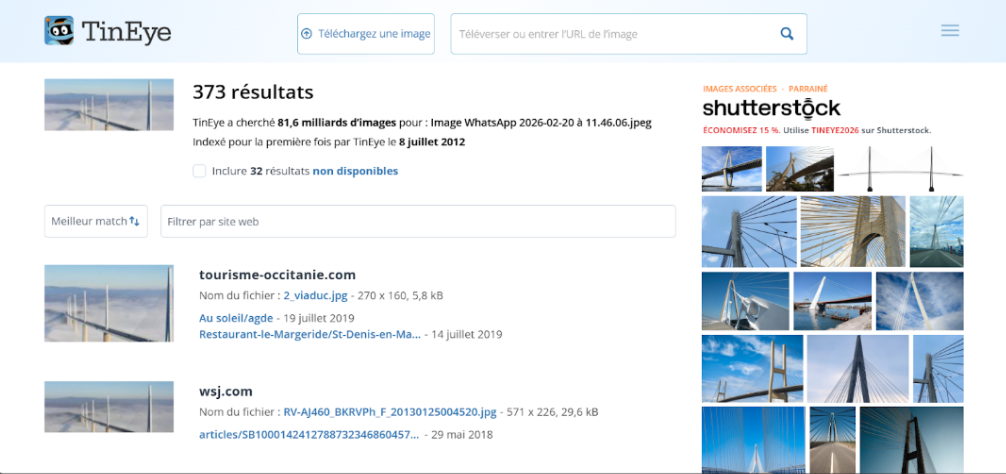Open the Restaurant-le-Margeride link
The height and width of the screenshot is (474, 1006).
[x=310, y=334]
